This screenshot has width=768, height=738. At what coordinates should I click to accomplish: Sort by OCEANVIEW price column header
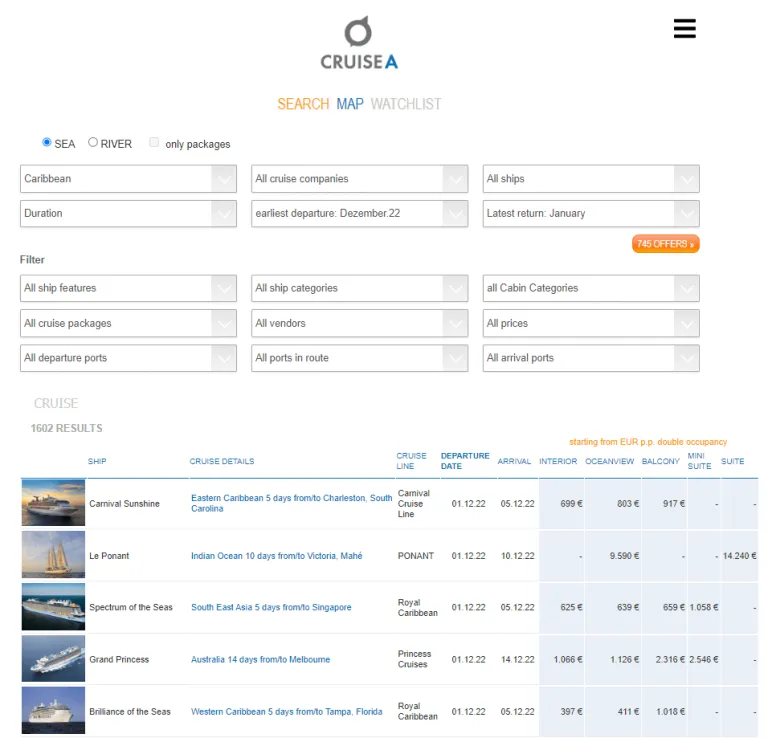pyautogui.click(x=609, y=461)
